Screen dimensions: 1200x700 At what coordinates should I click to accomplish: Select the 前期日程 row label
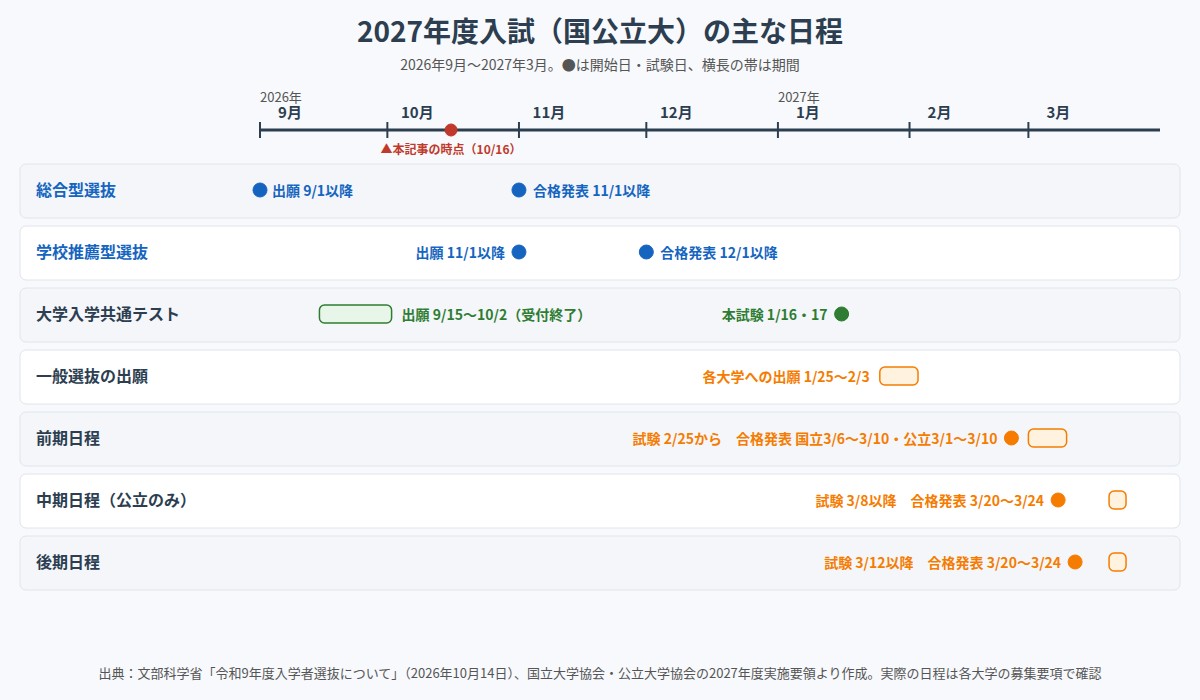(x=68, y=438)
